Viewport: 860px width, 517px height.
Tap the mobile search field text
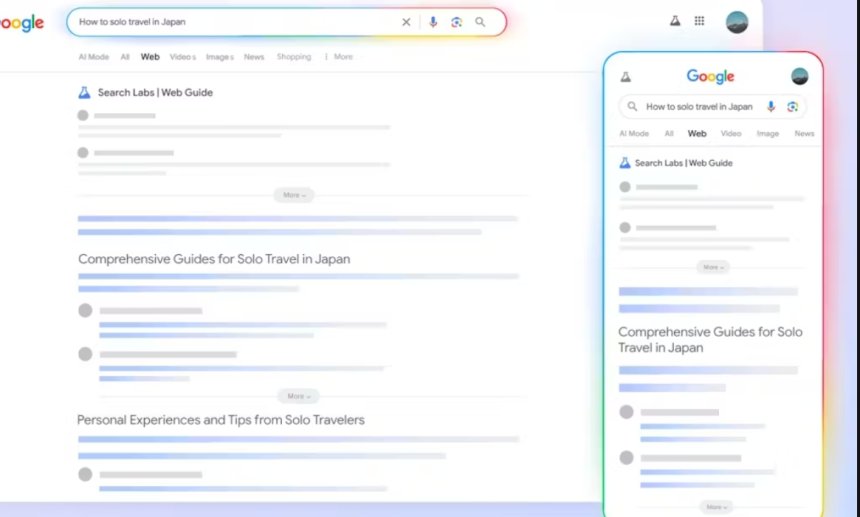tap(699, 106)
